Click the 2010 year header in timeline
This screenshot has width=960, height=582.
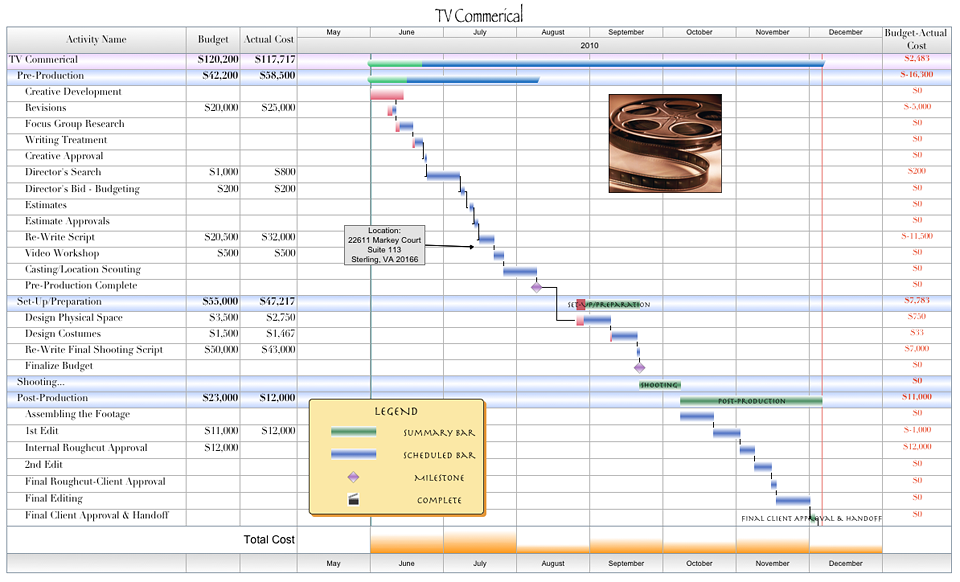coord(590,46)
